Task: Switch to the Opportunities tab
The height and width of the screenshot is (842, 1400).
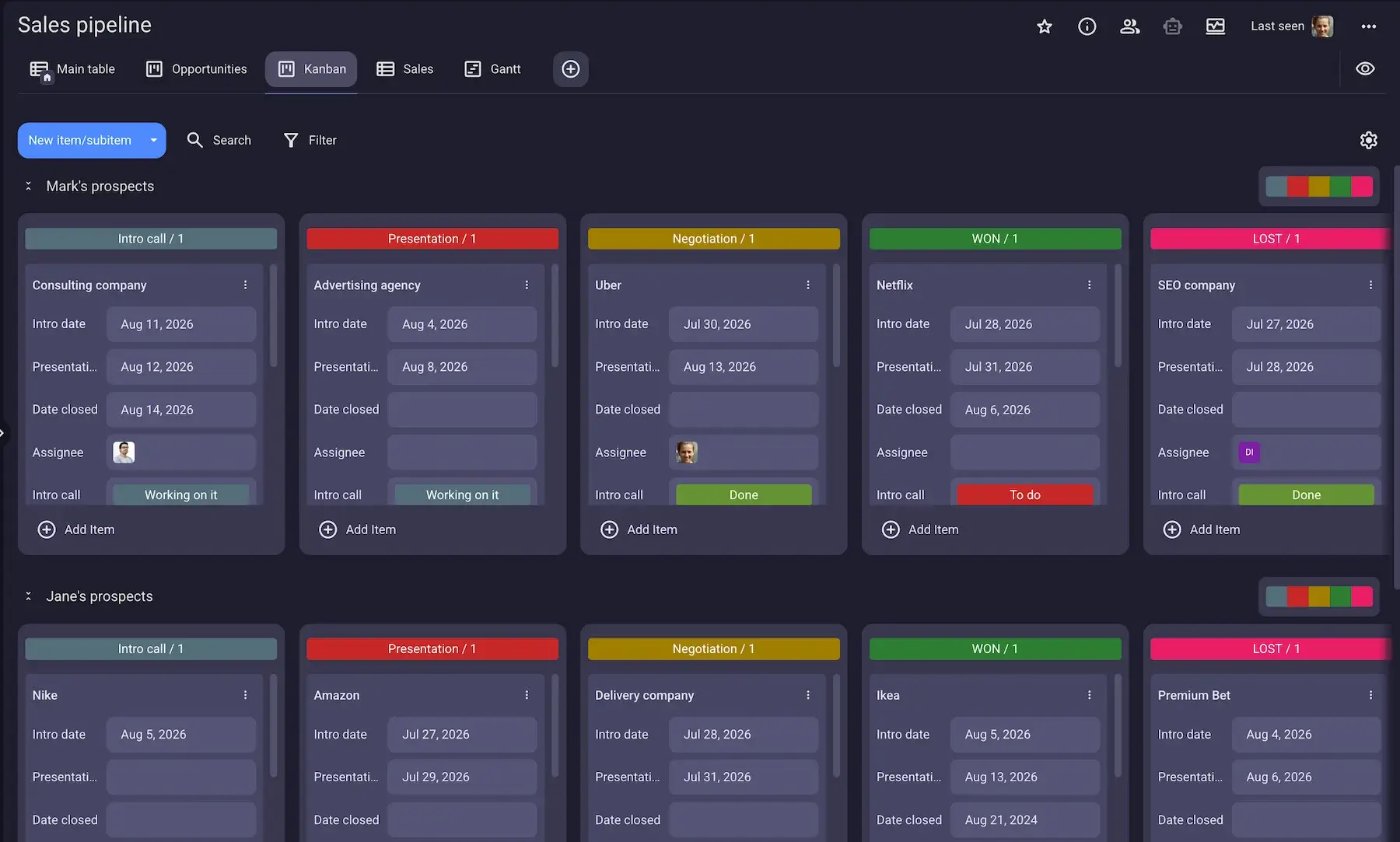Action: coord(197,69)
